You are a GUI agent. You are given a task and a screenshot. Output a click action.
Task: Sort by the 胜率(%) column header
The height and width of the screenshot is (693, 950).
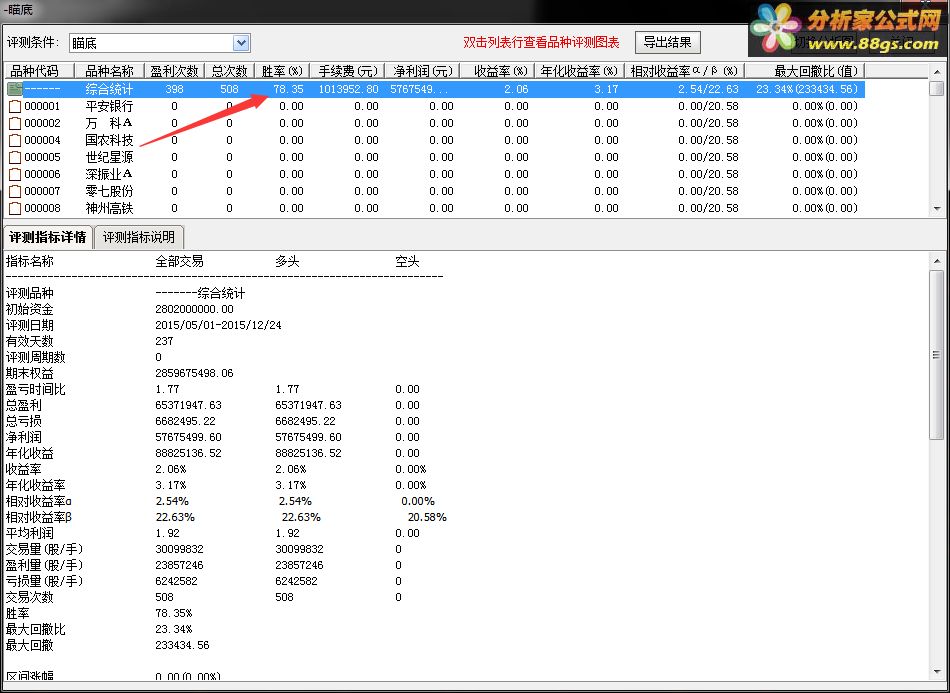click(x=282, y=71)
